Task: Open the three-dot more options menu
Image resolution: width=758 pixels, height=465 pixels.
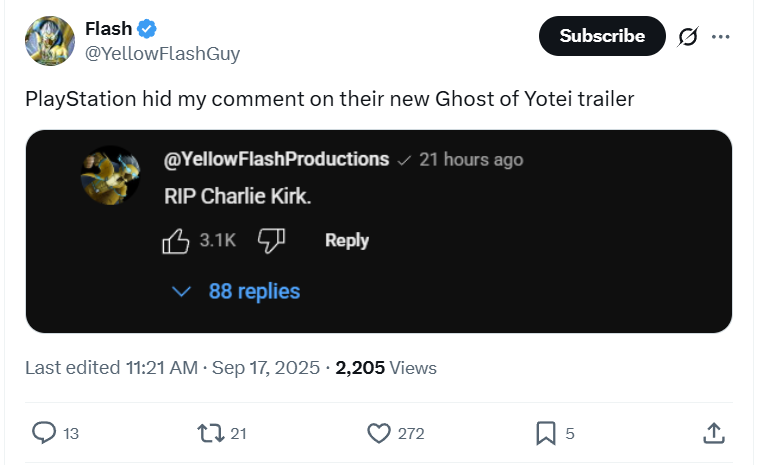Action: tap(720, 37)
